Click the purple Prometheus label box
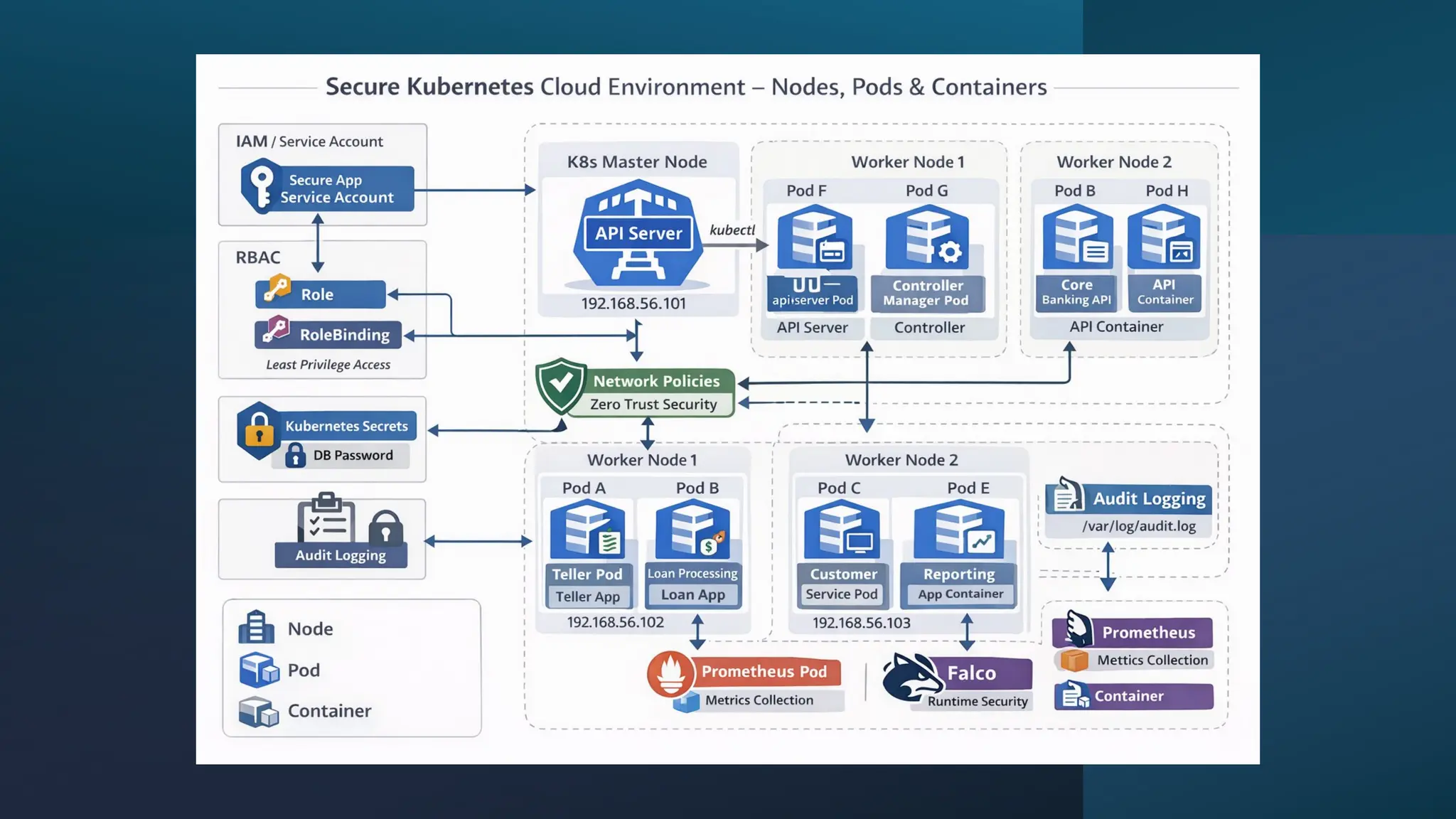 point(1147,632)
